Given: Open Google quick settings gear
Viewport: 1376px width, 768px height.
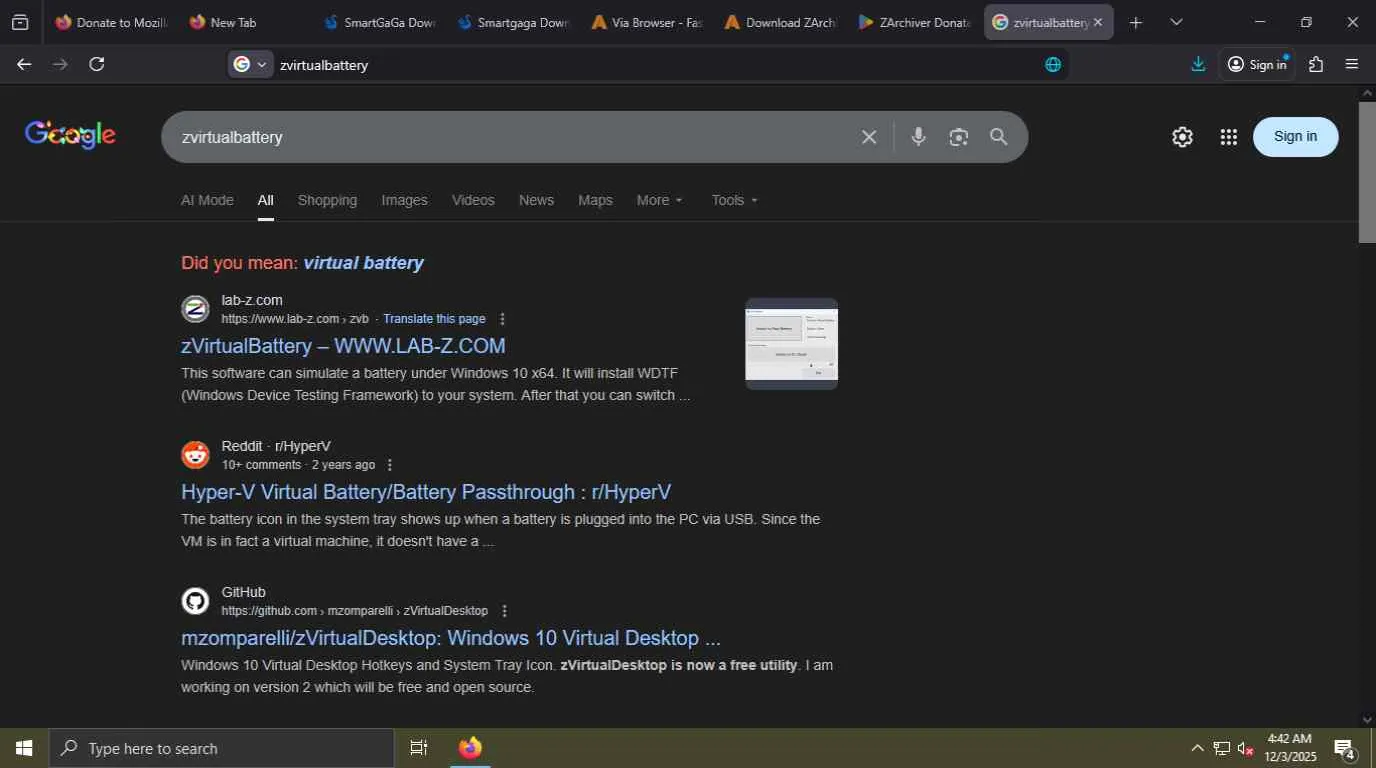Looking at the screenshot, I should 1182,137.
